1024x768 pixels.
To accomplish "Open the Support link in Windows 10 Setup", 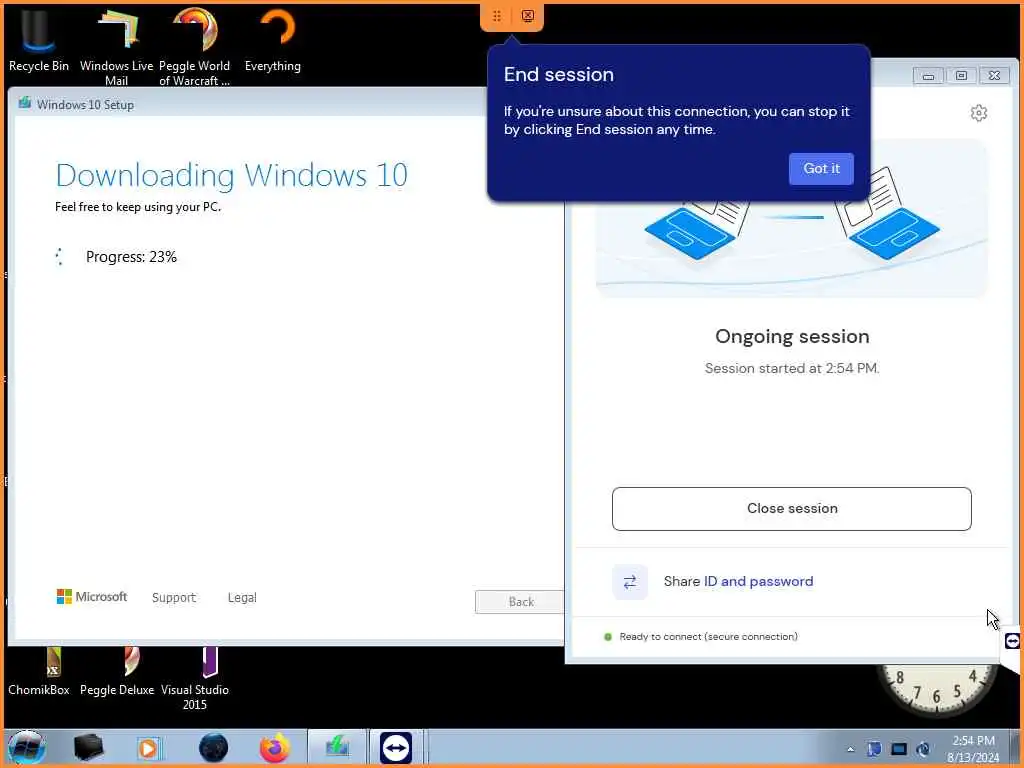I will click(174, 598).
